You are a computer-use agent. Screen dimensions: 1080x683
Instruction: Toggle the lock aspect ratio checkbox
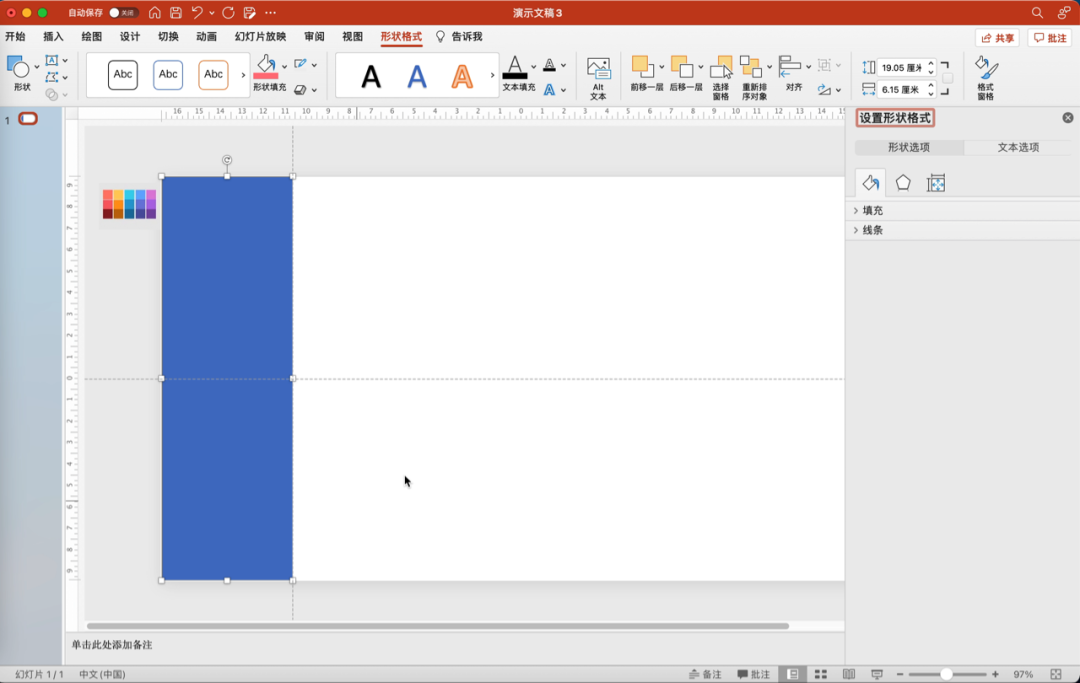pyautogui.click(x=948, y=78)
